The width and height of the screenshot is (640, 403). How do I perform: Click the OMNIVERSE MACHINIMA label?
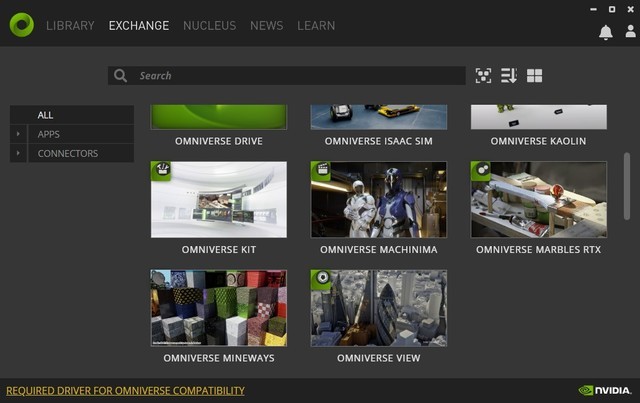[x=379, y=249]
